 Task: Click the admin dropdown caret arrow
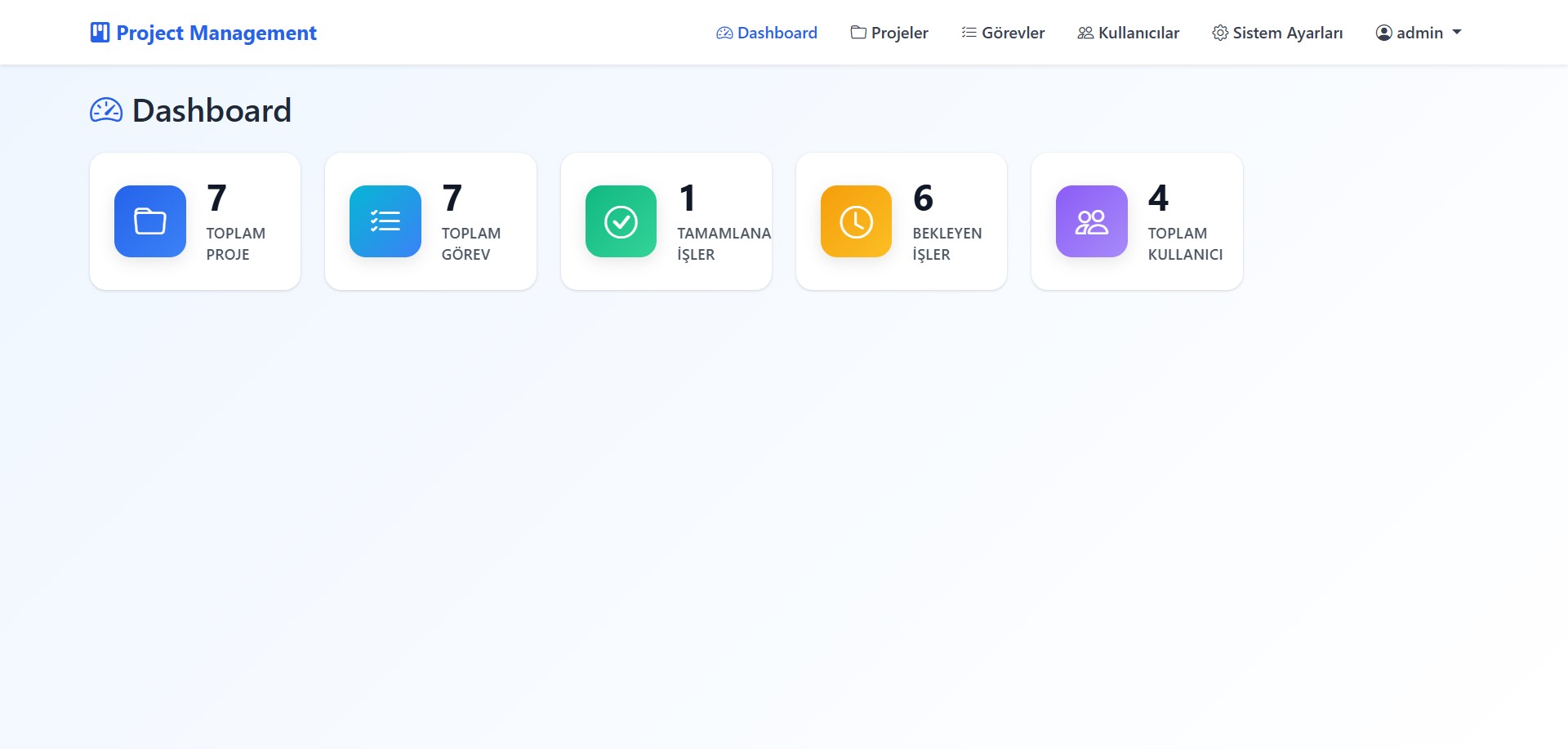coord(1457,33)
